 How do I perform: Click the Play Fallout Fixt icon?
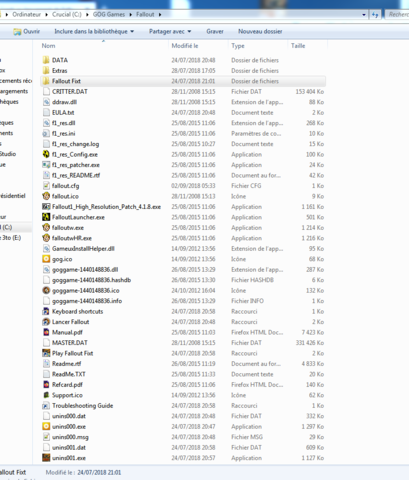[46, 353]
